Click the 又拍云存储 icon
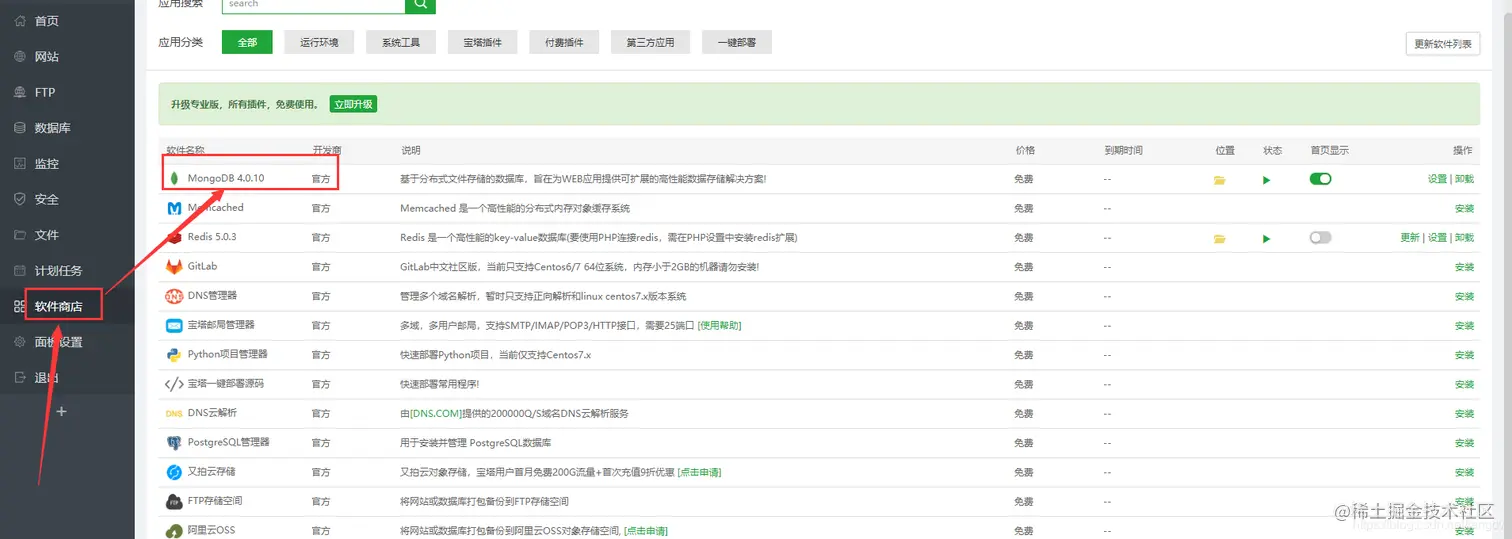This screenshot has width=1512, height=539. (174, 472)
